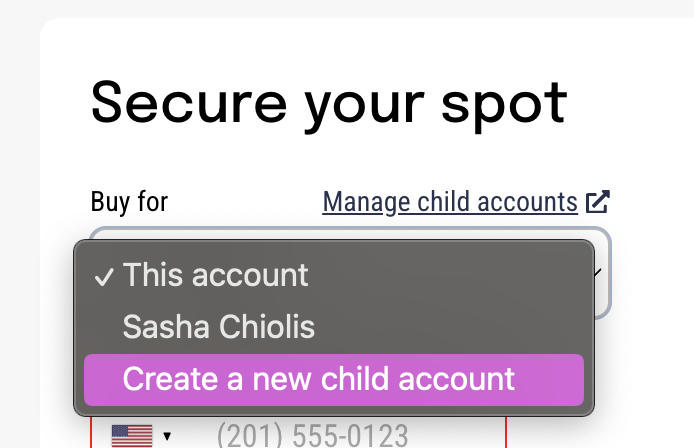Viewport: 694px width, 448px height.
Task: Click the Secure your spot heading
Action: pos(329,106)
